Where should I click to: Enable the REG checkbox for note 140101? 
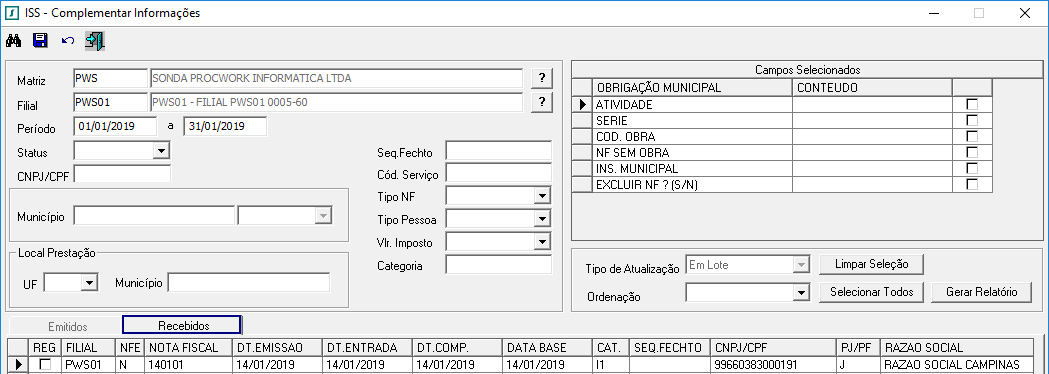click(x=45, y=364)
